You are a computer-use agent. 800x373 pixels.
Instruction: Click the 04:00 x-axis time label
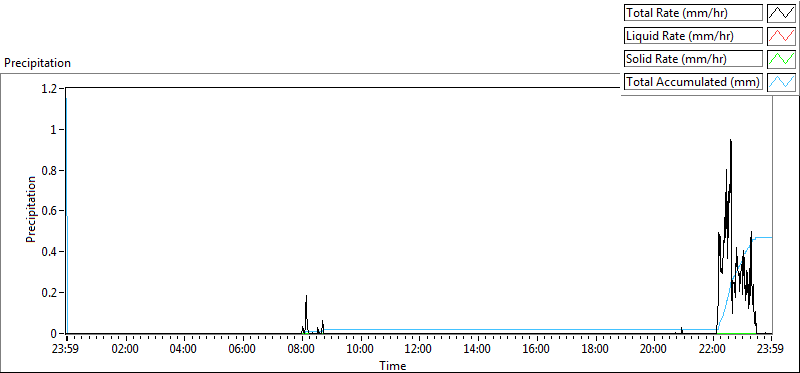(184, 350)
